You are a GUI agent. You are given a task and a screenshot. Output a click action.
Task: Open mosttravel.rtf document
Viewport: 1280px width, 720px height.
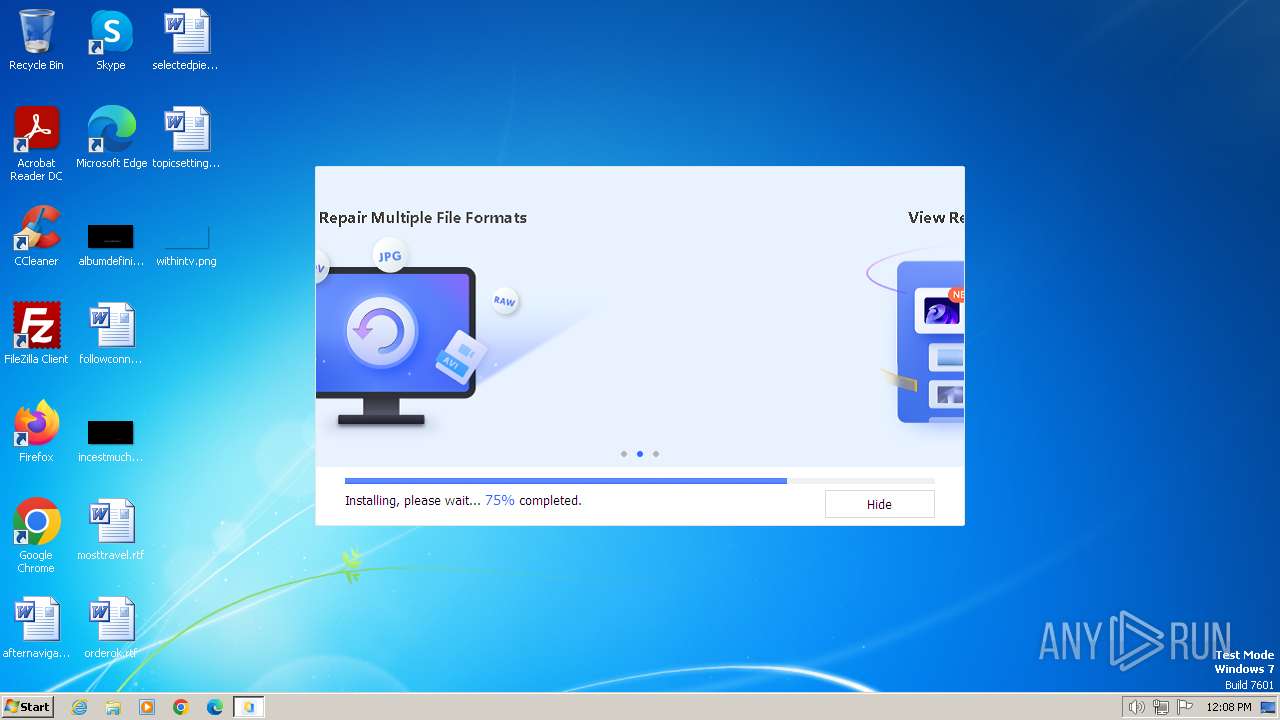click(x=111, y=530)
